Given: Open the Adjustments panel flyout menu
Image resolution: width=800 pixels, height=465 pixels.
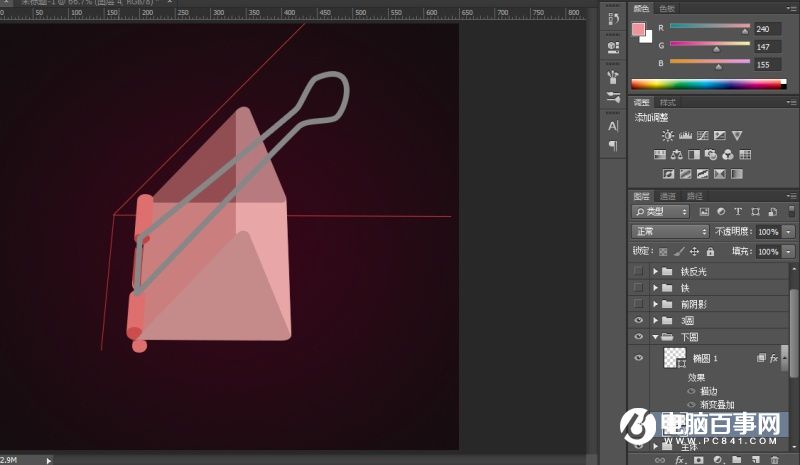Looking at the screenshot, I should pos(791,103).
